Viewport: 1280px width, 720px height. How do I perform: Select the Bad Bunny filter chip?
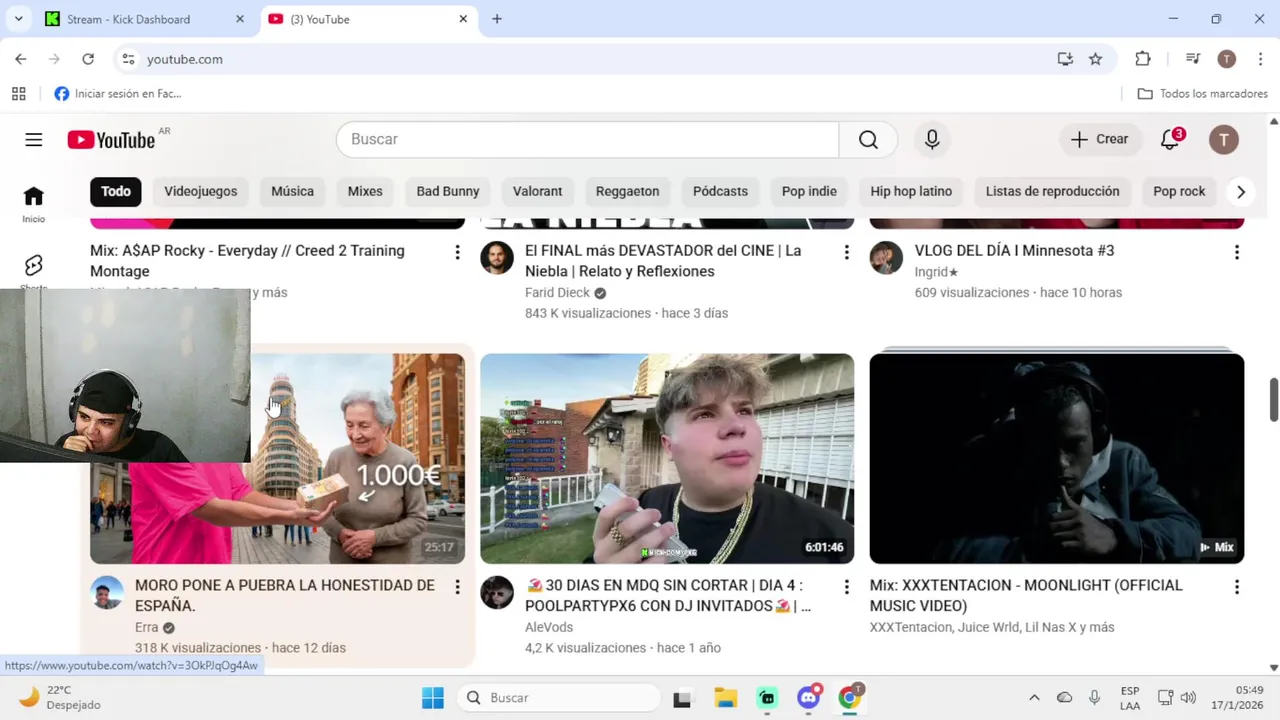448,191
